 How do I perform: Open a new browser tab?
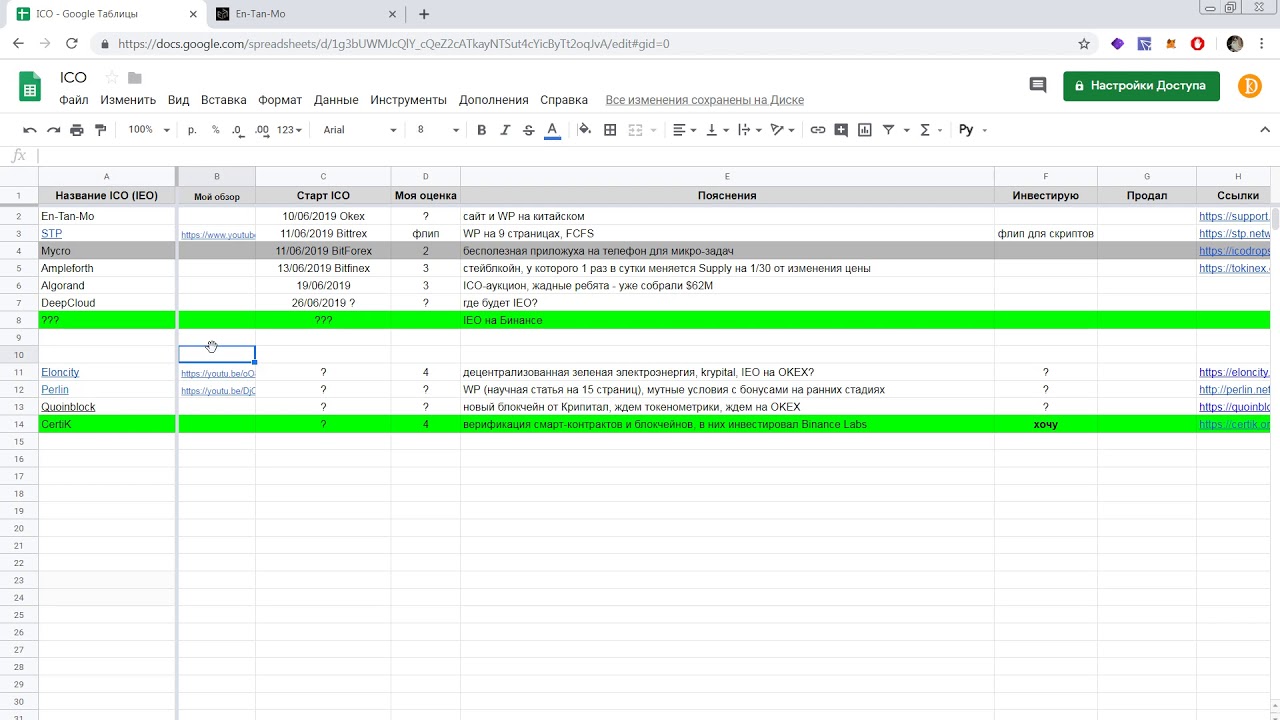click(x=424, y=14)
